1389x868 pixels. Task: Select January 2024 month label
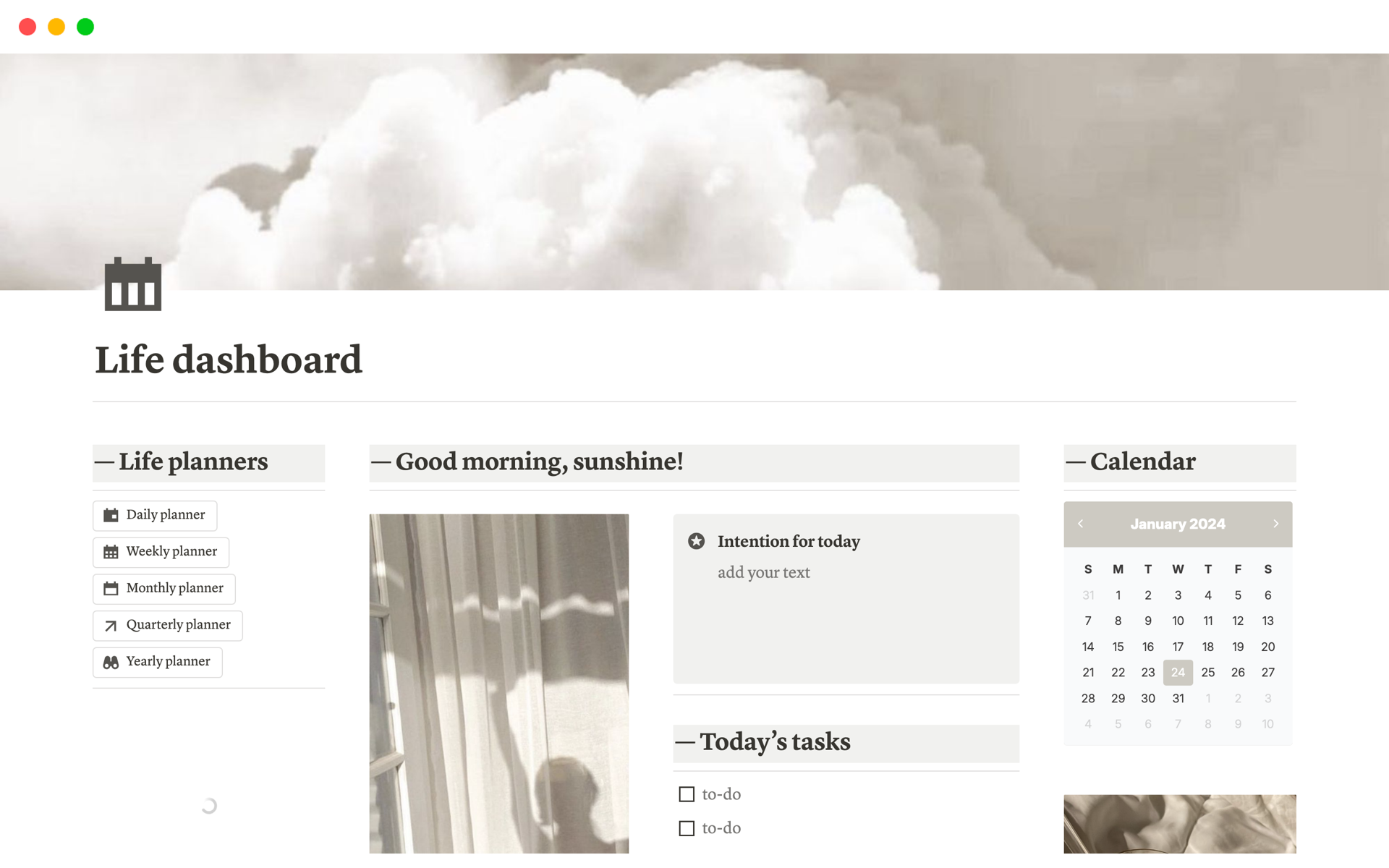tap(1179, 523)
